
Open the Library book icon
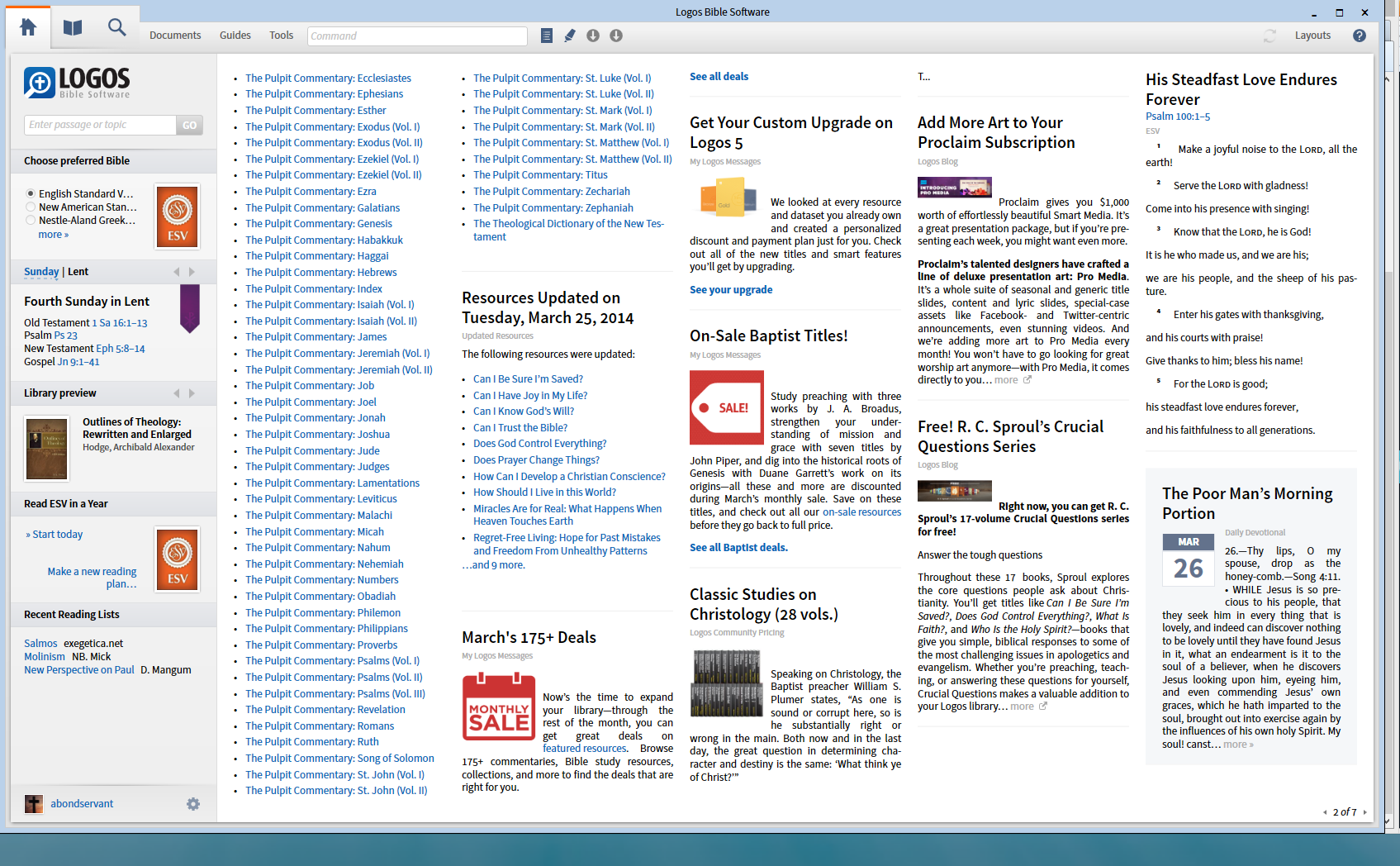[x=73, y=27]
